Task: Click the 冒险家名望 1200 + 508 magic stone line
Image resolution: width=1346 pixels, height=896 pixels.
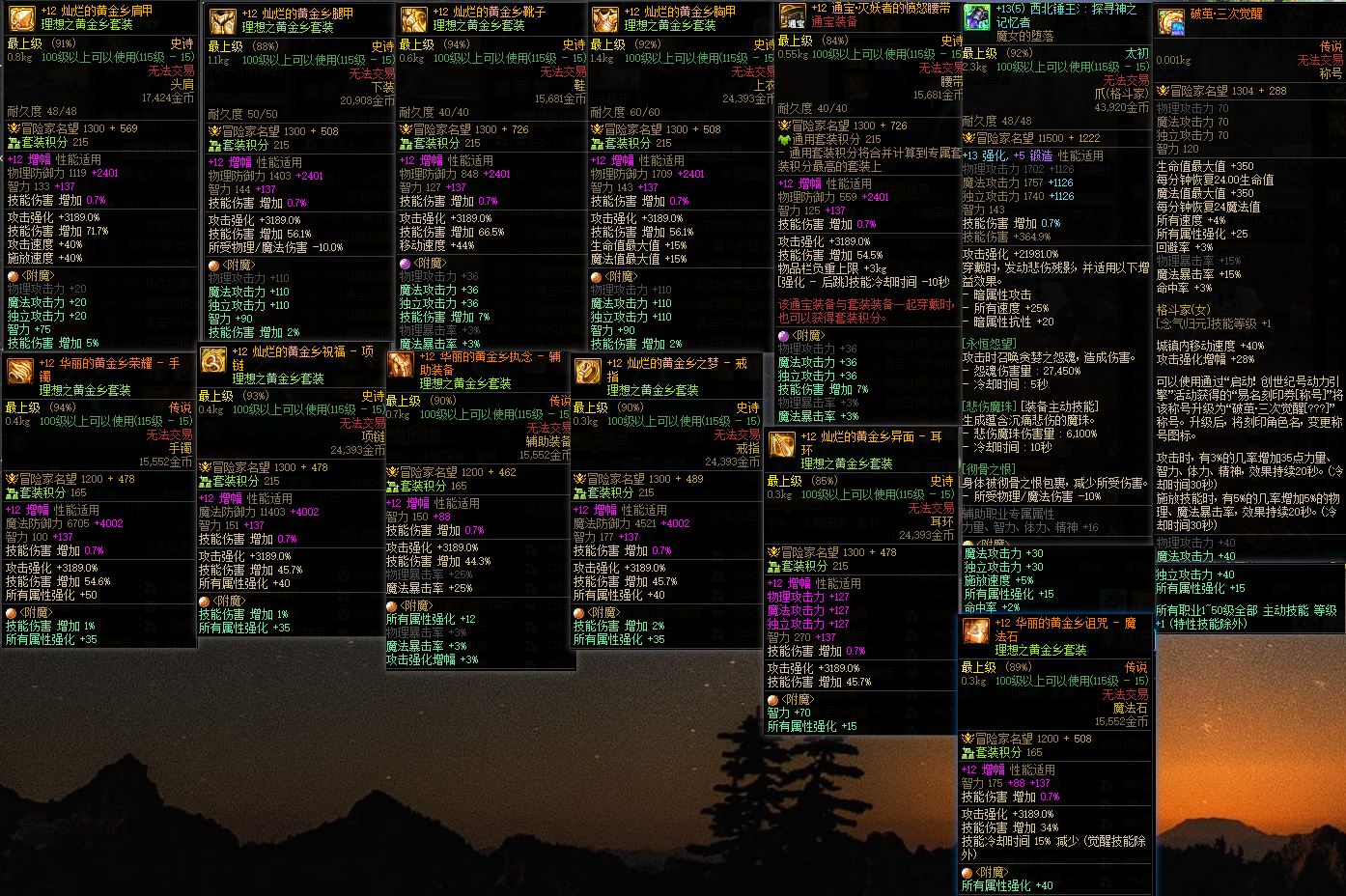Action: (1026, 739)
